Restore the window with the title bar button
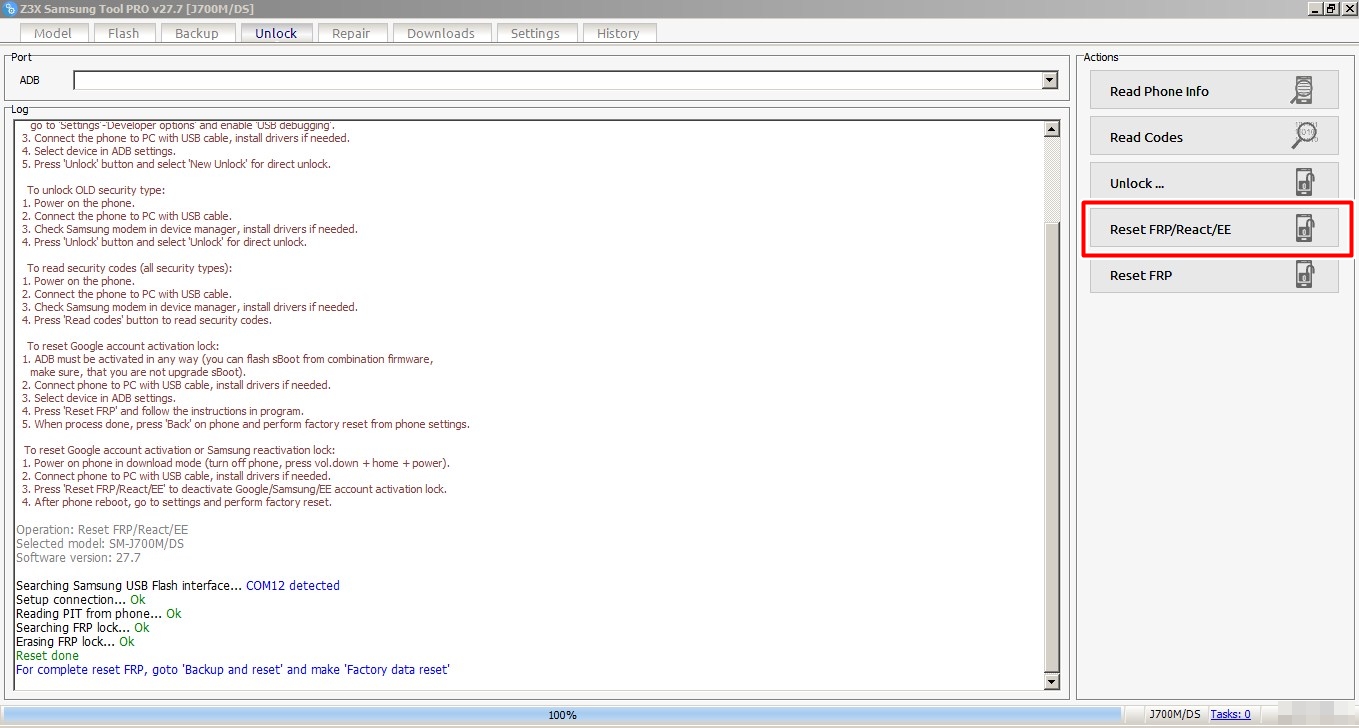Viewport: 1359px width, 728px height. [x=1331, y=8]
